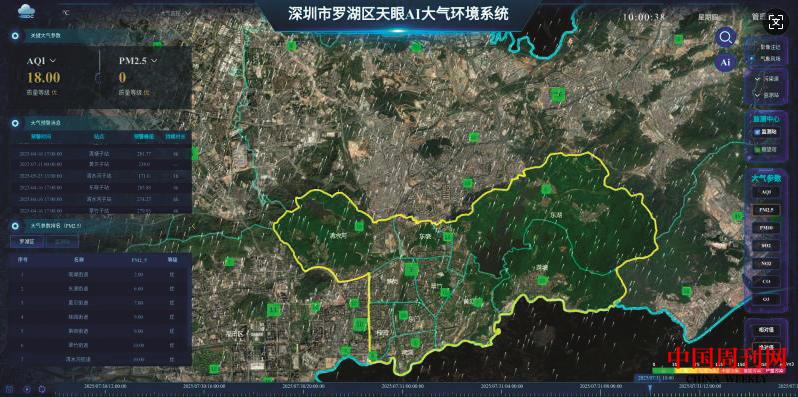Click the 星期四 weekday label
Image resolution: width=798 pixels, height=397 pixels.
[708, 17]
